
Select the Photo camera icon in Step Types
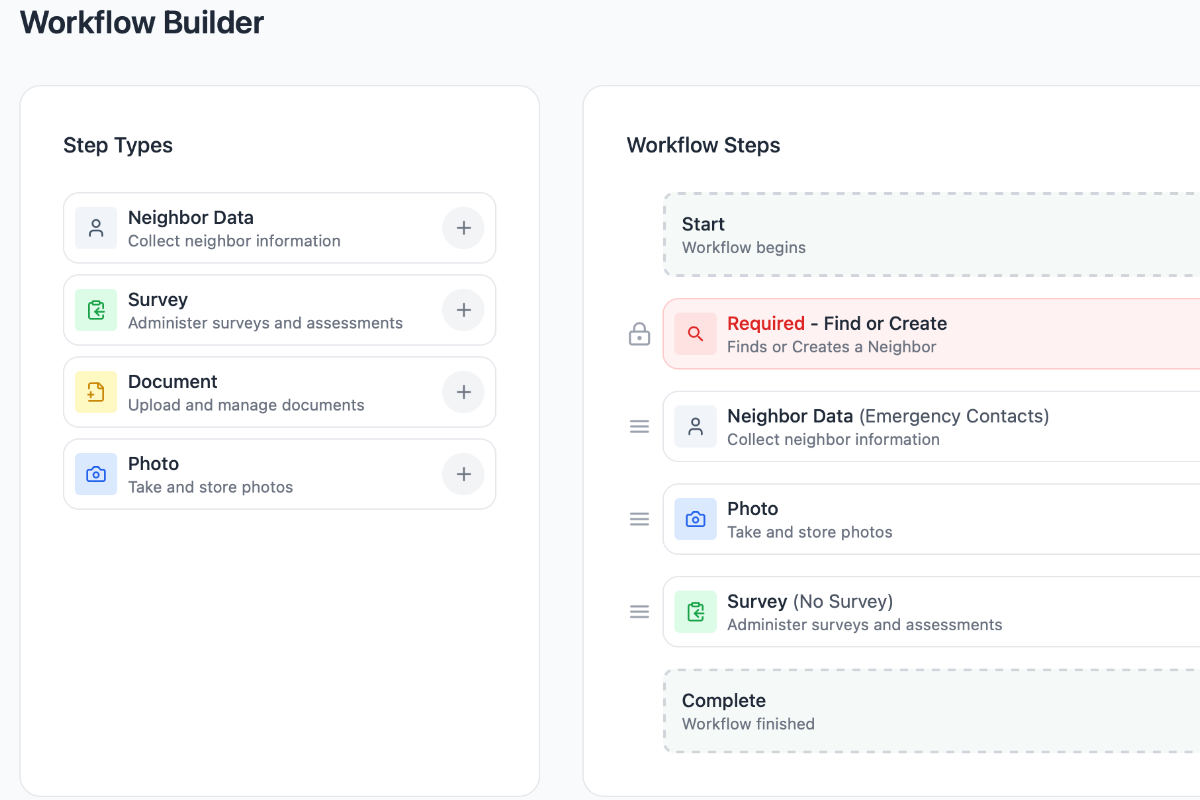(95, 474)
